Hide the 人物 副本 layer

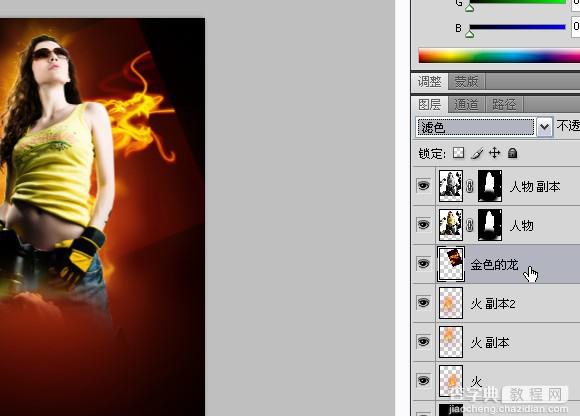424,185
